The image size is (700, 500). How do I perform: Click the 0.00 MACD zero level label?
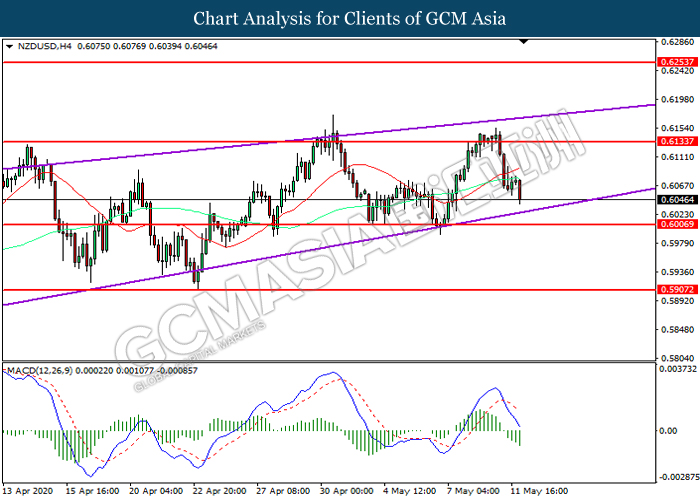pos(668,431)
